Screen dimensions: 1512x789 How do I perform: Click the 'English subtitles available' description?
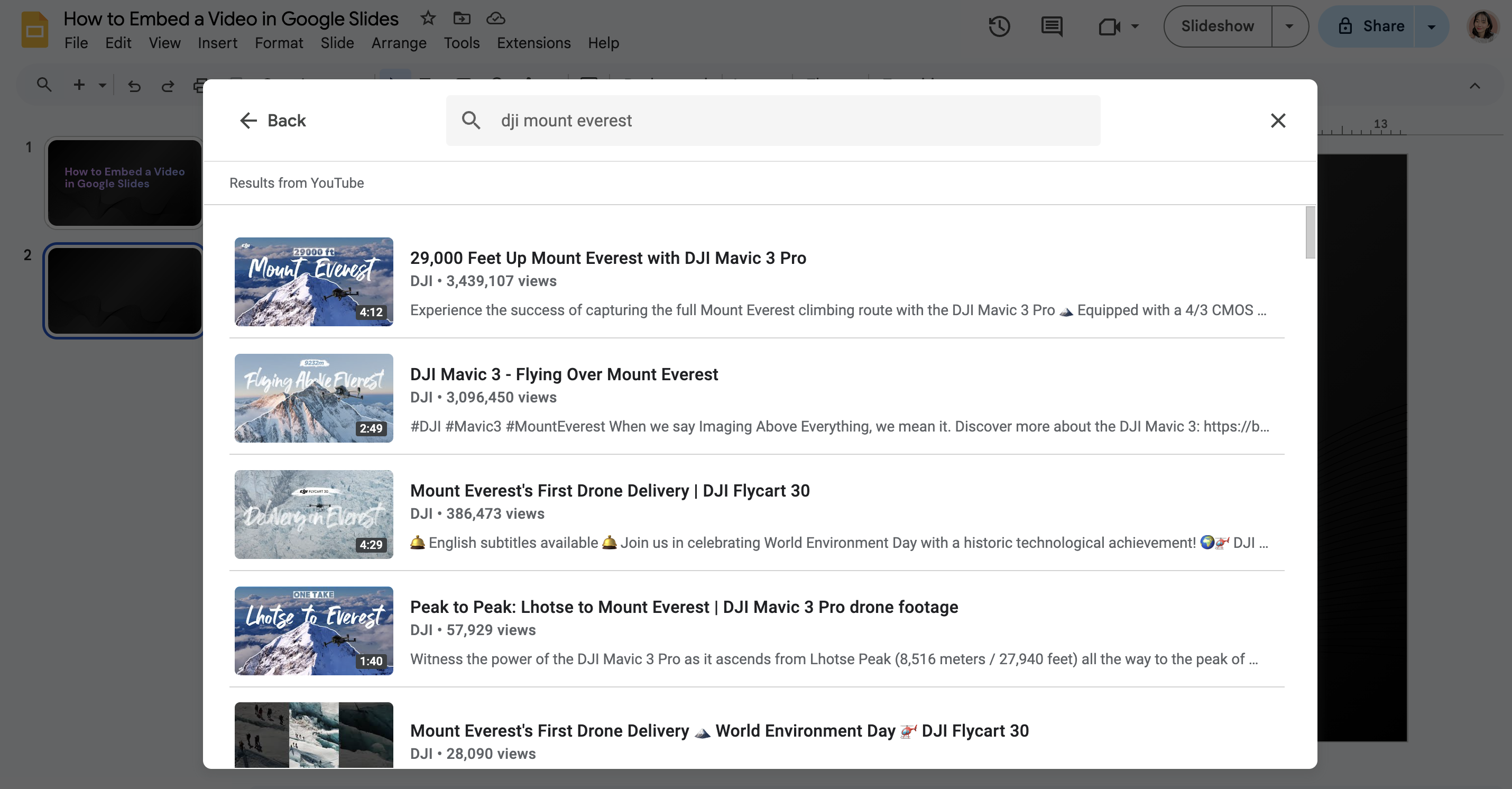point(840,542)
